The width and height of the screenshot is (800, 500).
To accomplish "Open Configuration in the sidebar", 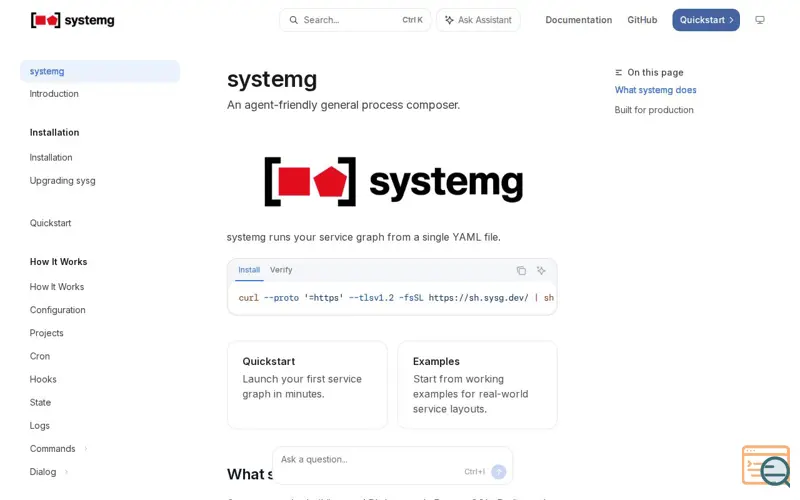I will coord(58,310).
